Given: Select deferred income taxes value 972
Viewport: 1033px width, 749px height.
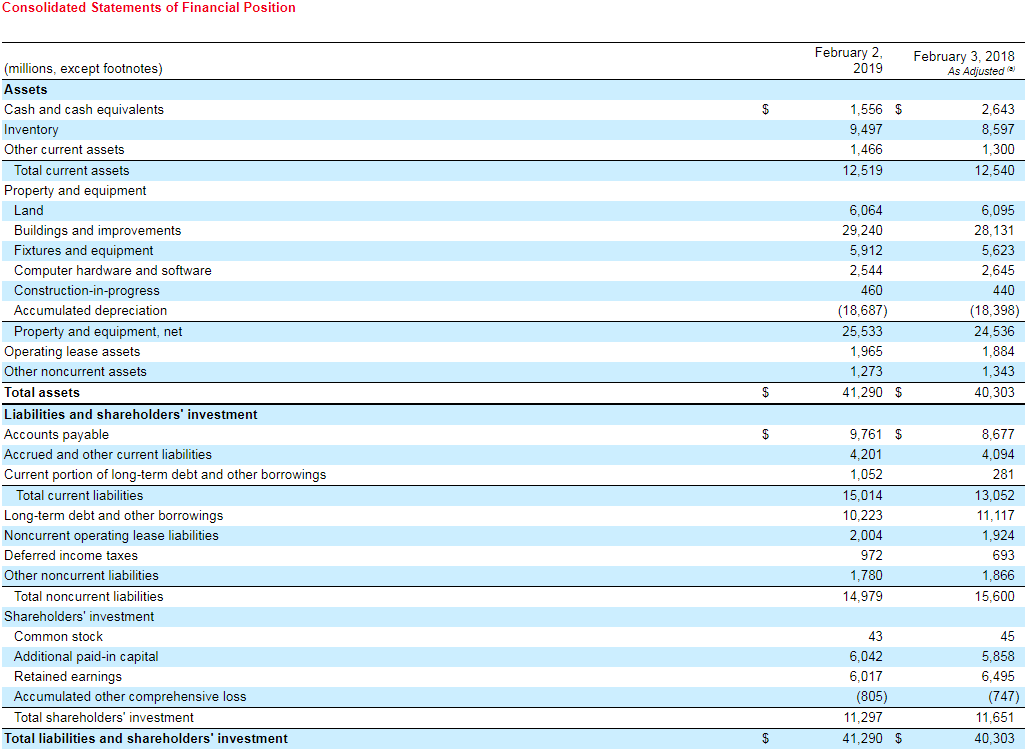Looking at the screenshot, I should [x=872, y=556].
